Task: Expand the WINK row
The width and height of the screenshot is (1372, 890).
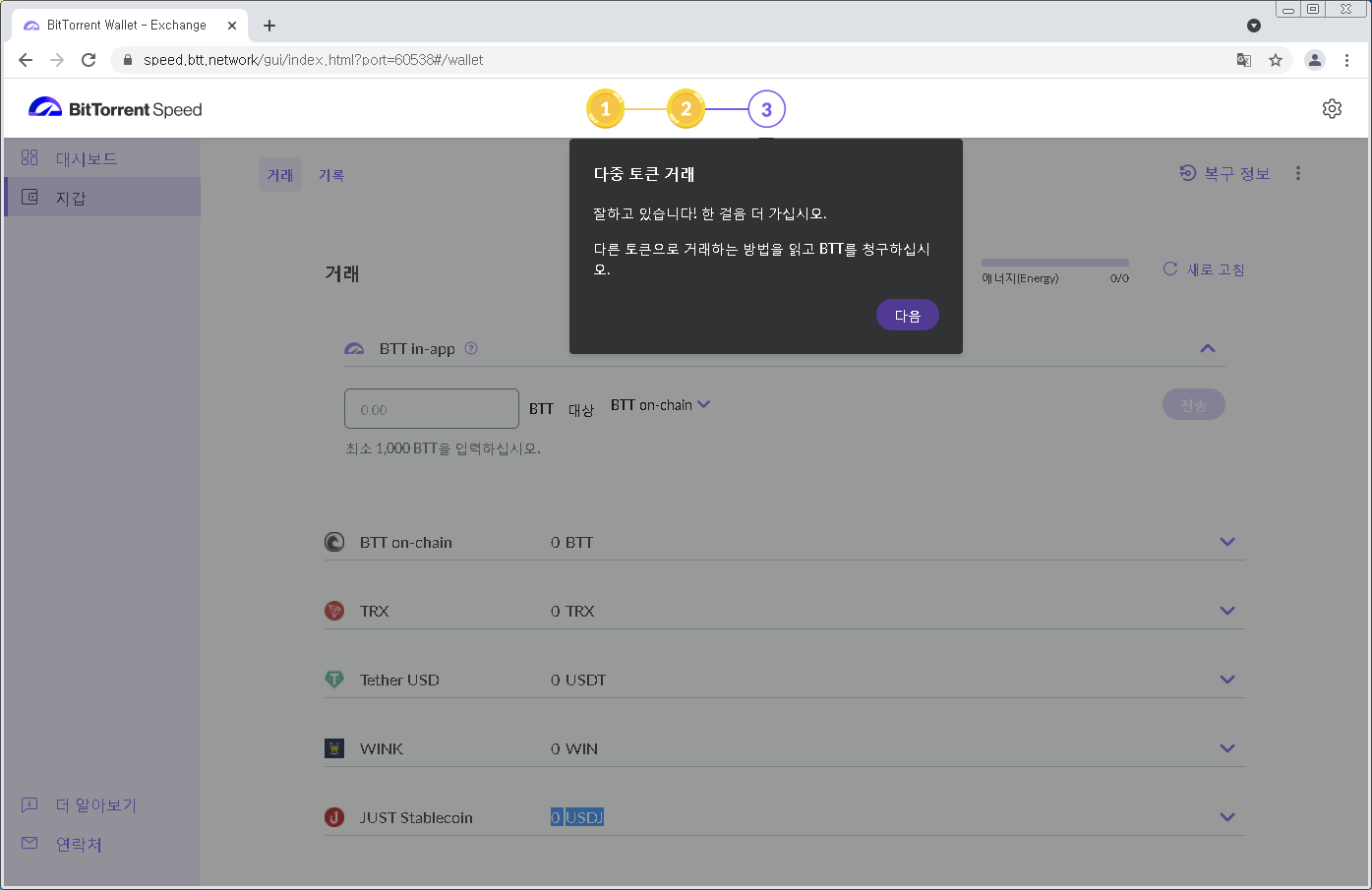Action: point(1227,748)
